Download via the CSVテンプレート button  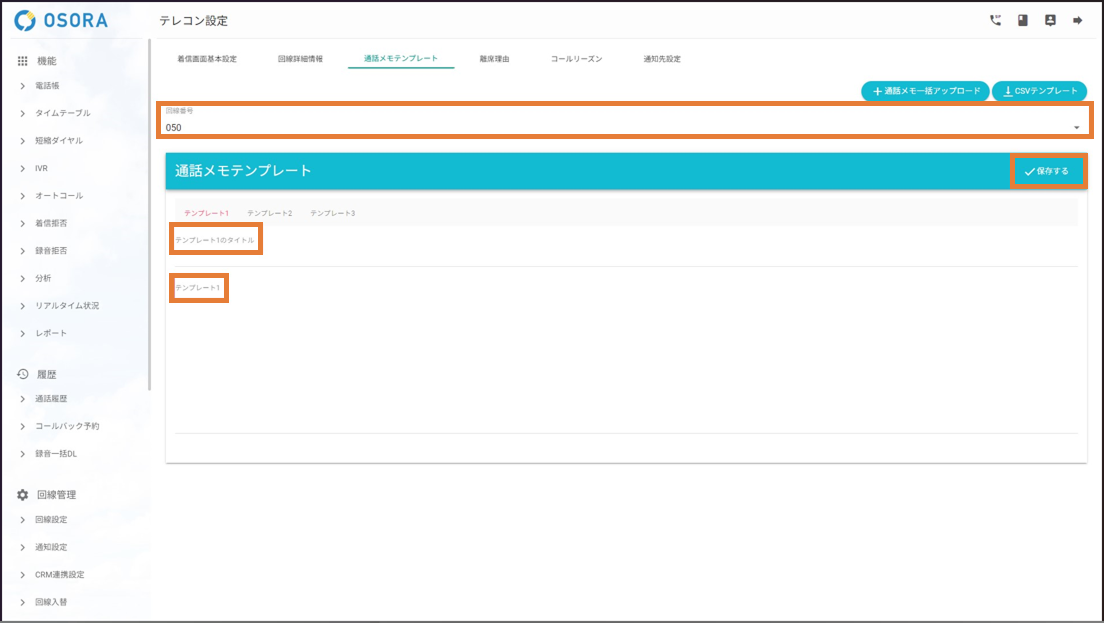(x=1039, y=91)
